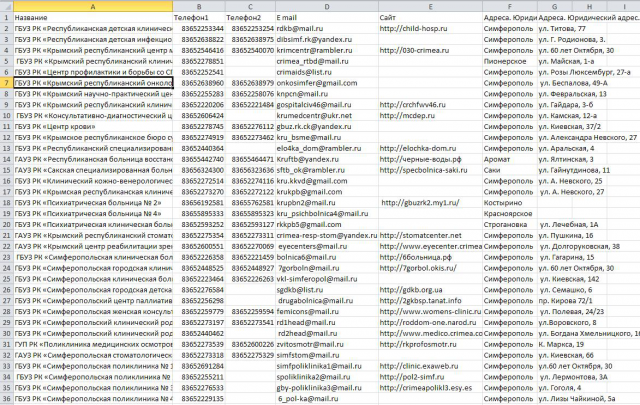
Task: Select cell with http://030-crimea.ru
Action: [431, 50]
